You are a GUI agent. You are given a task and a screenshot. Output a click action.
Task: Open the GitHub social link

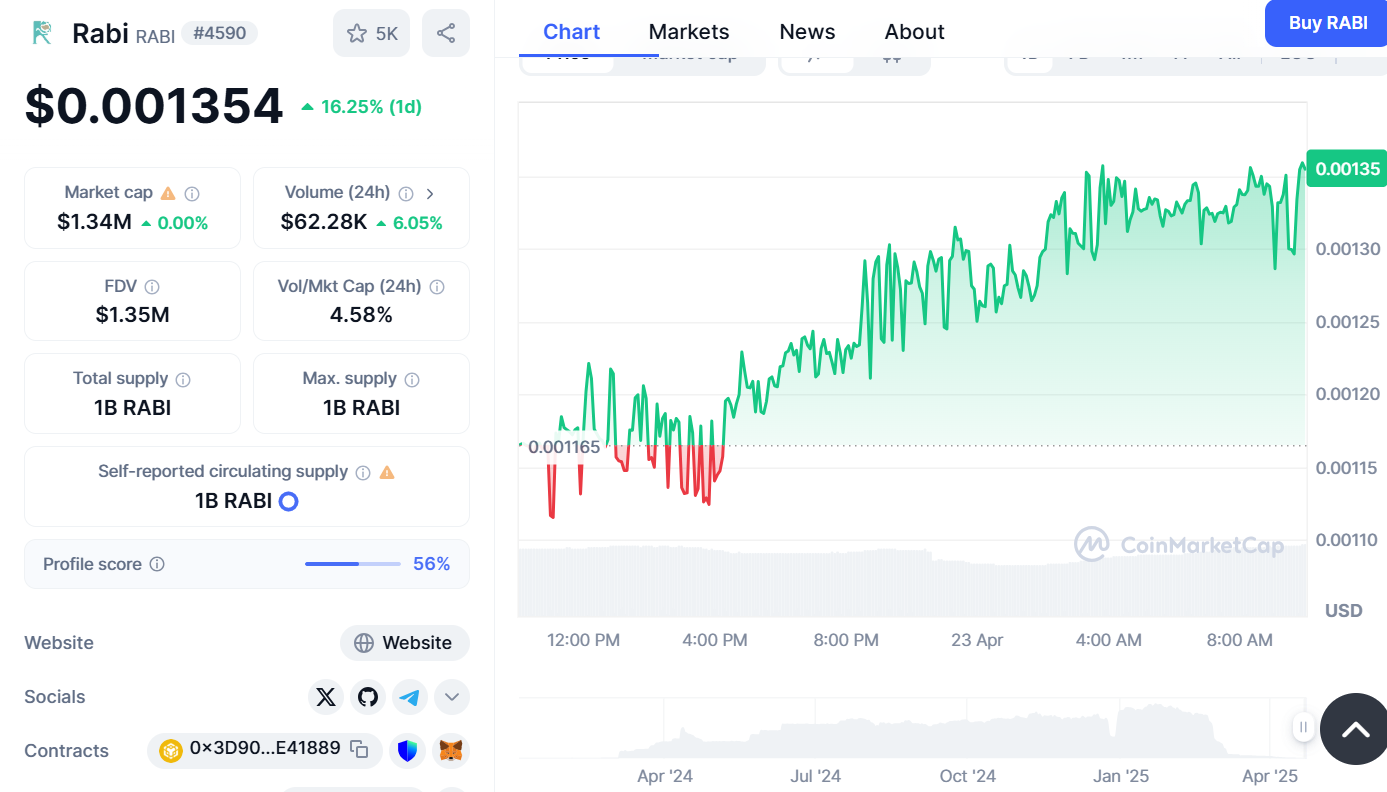tap(368, 697)
